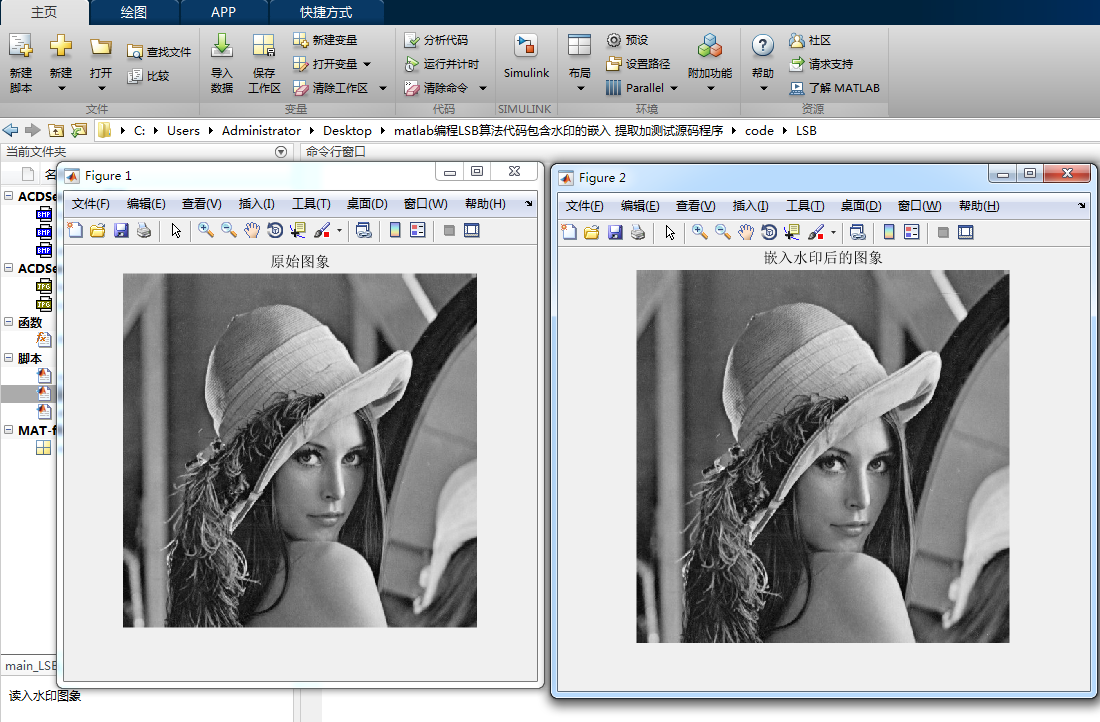
Task: Open the 清除工作区 dropdown arrow
Action: pos(383,88)
